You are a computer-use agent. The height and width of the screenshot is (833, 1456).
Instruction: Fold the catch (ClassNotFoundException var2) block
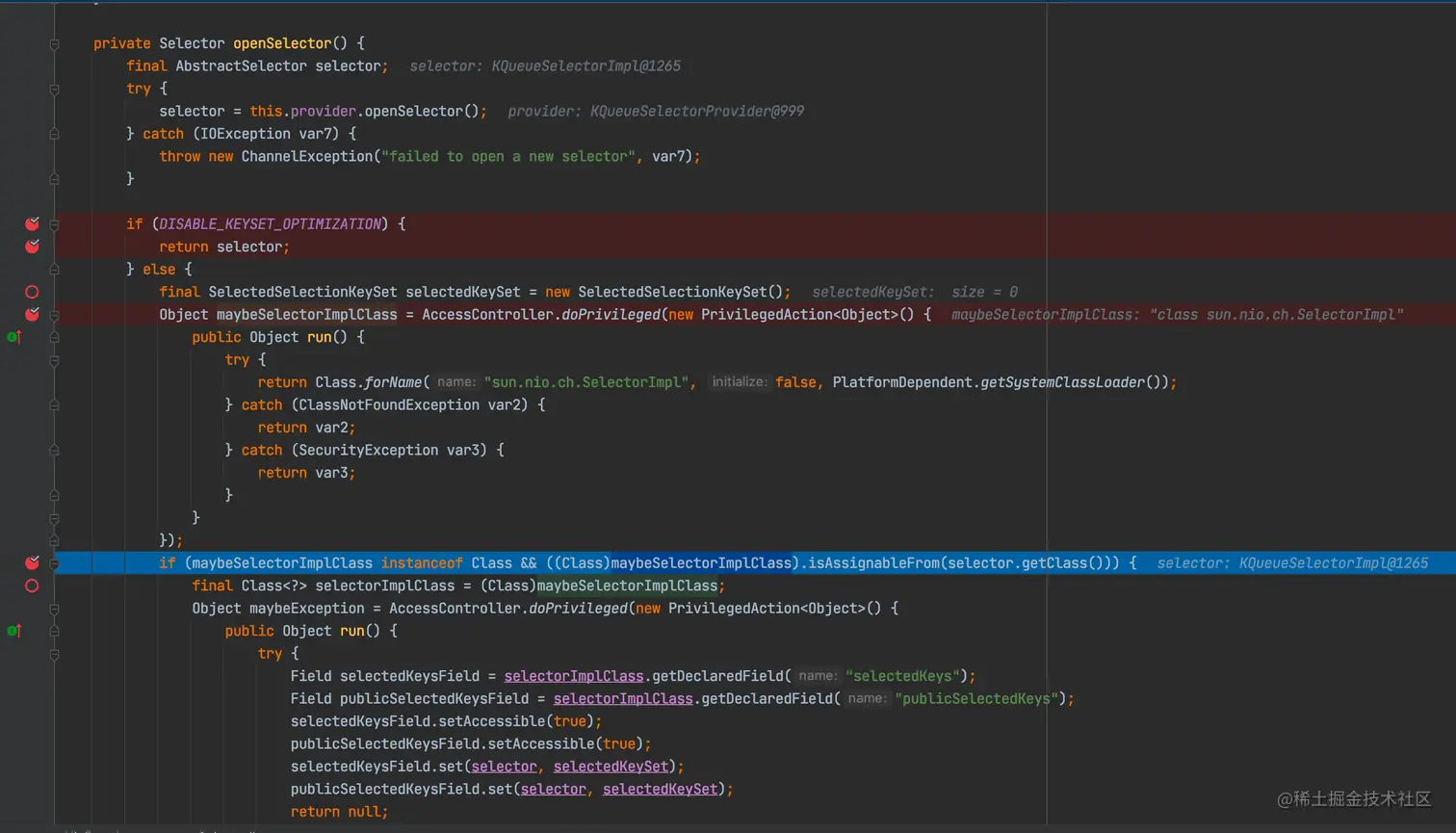(54, 405)
